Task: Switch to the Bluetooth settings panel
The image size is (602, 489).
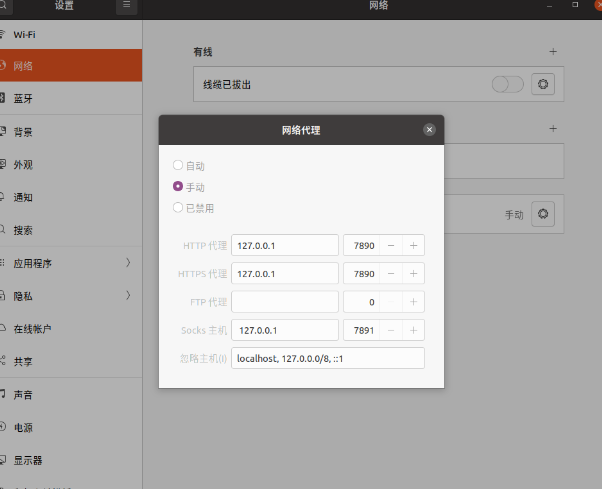Action: click(x=70, y=99)
